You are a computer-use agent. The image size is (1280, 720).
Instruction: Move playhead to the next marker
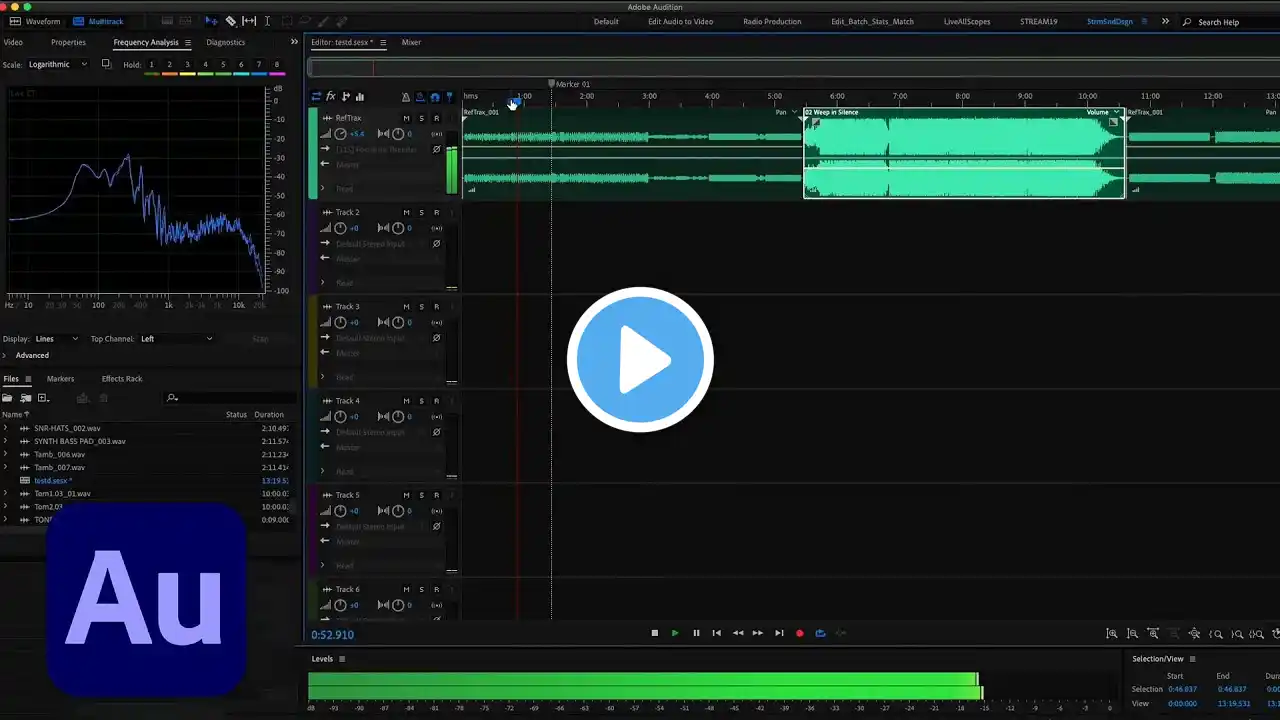(779, 633)
